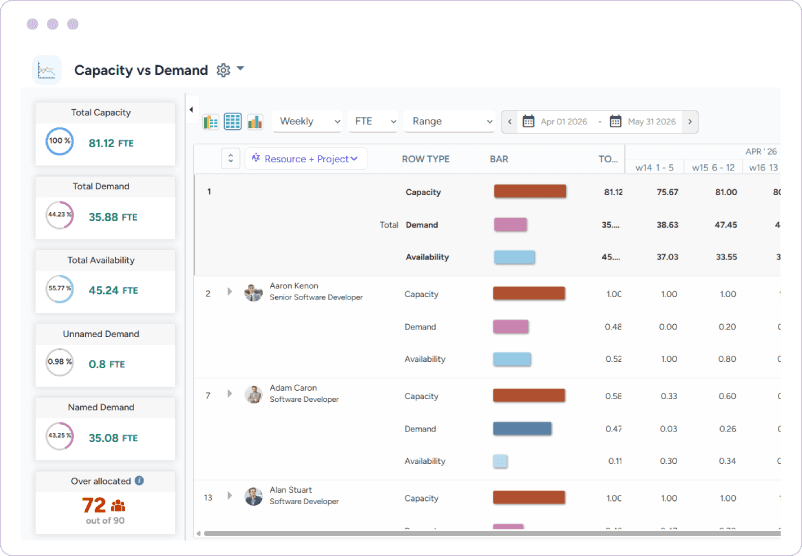
Task: Click Aaron Kenon's avatar photo
Action: point(253,293)
